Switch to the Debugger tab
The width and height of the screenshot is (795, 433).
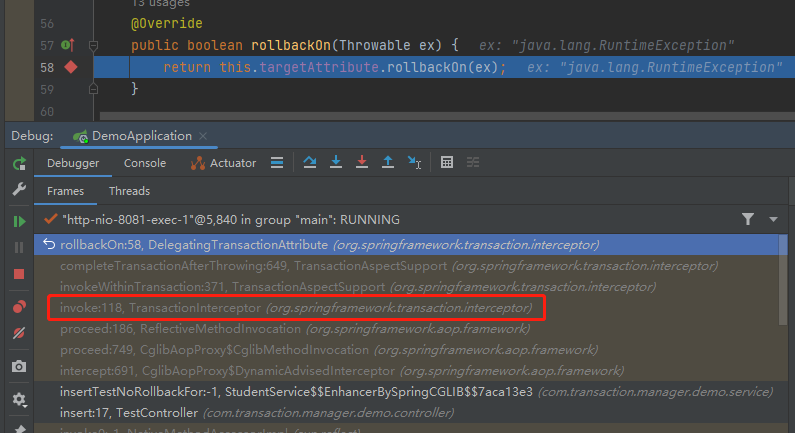coord(73,163)
